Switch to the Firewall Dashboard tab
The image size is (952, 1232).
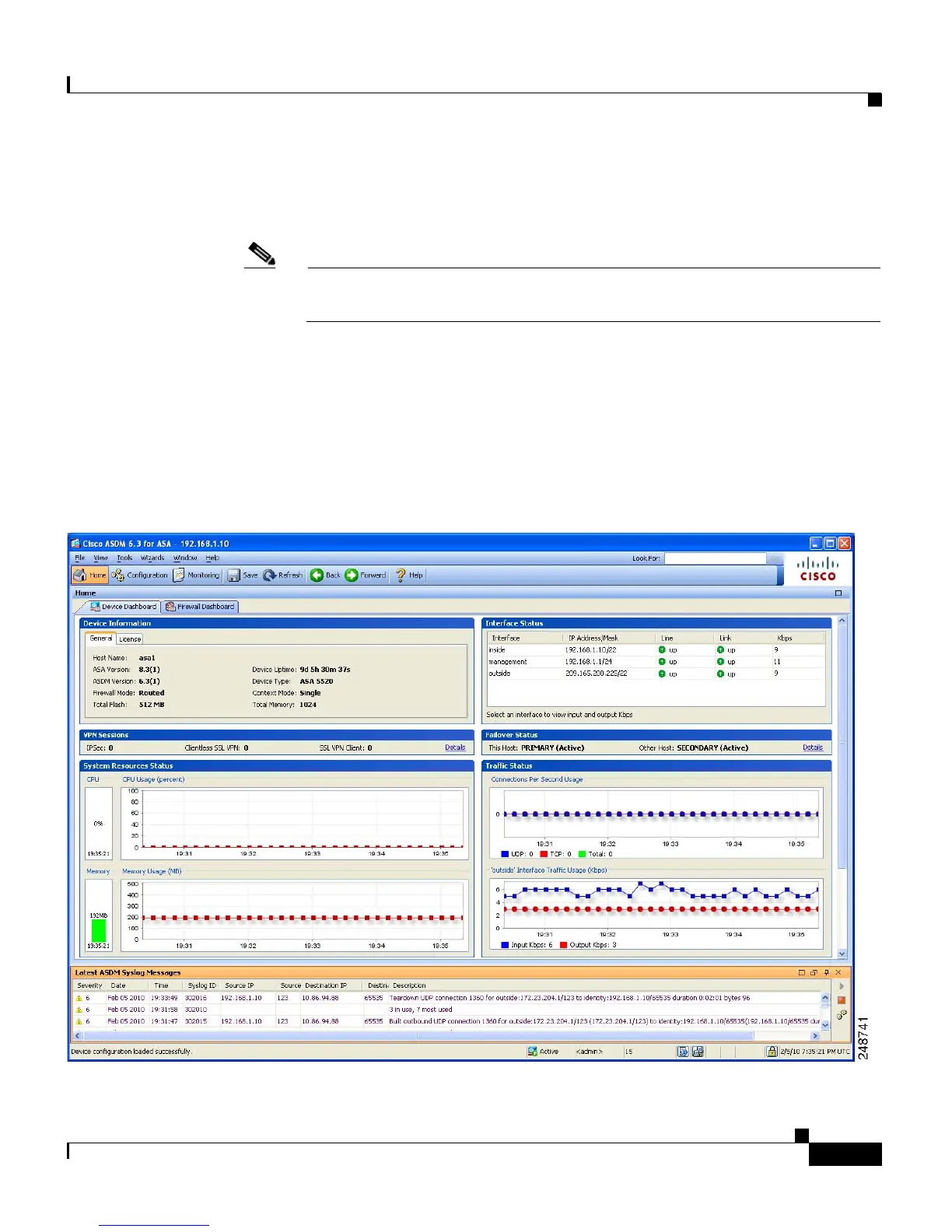(x=200, y=607)
